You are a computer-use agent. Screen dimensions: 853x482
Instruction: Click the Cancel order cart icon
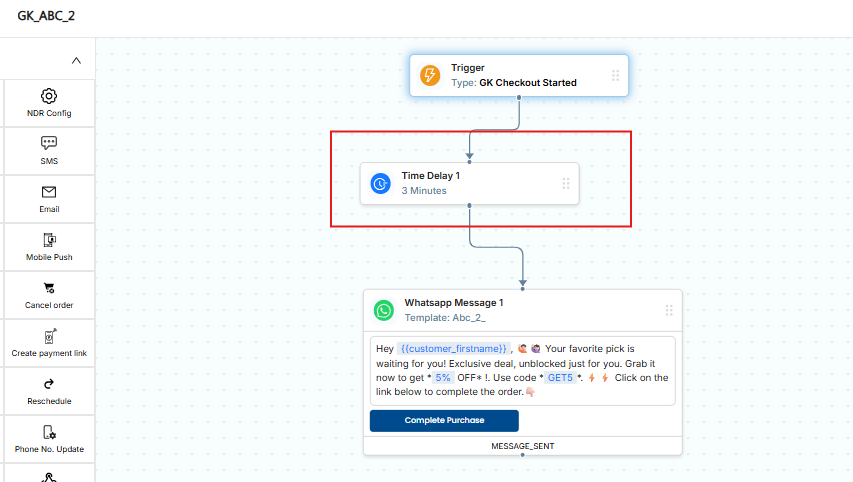tap(49, 288)
